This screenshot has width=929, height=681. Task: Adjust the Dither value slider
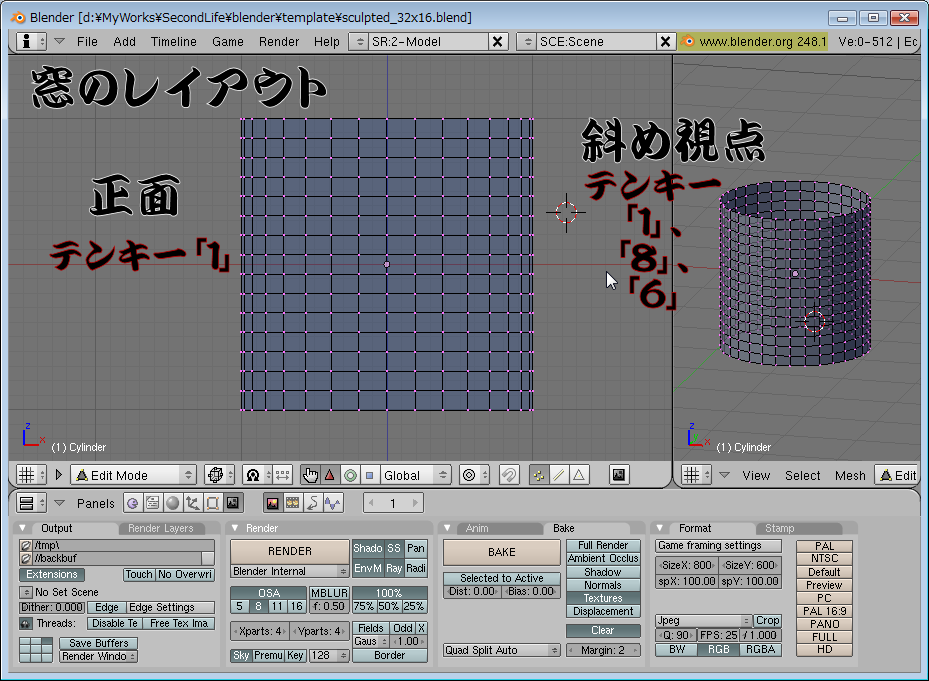point(52,607)
